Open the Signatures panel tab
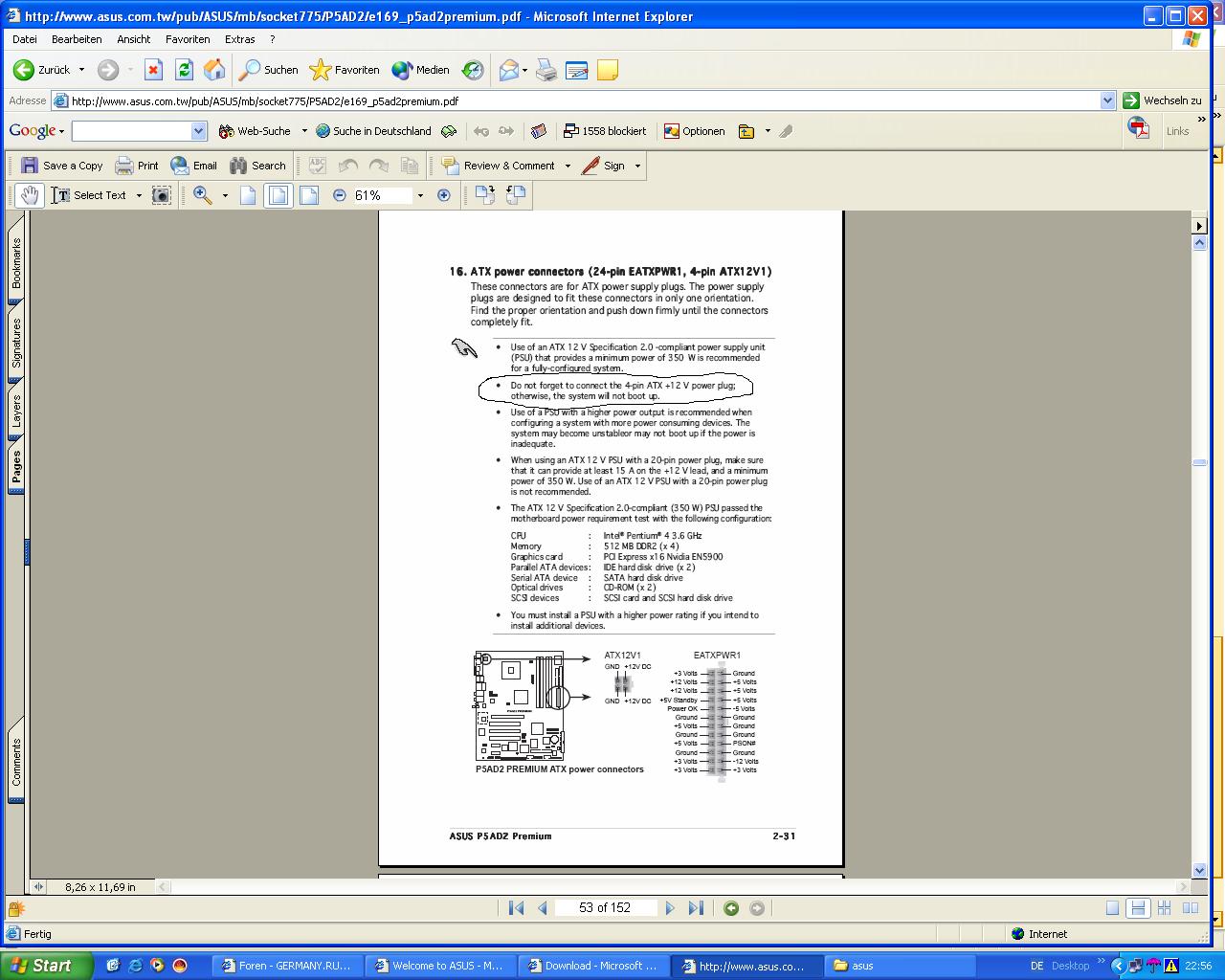 click(x=16, y=344)
